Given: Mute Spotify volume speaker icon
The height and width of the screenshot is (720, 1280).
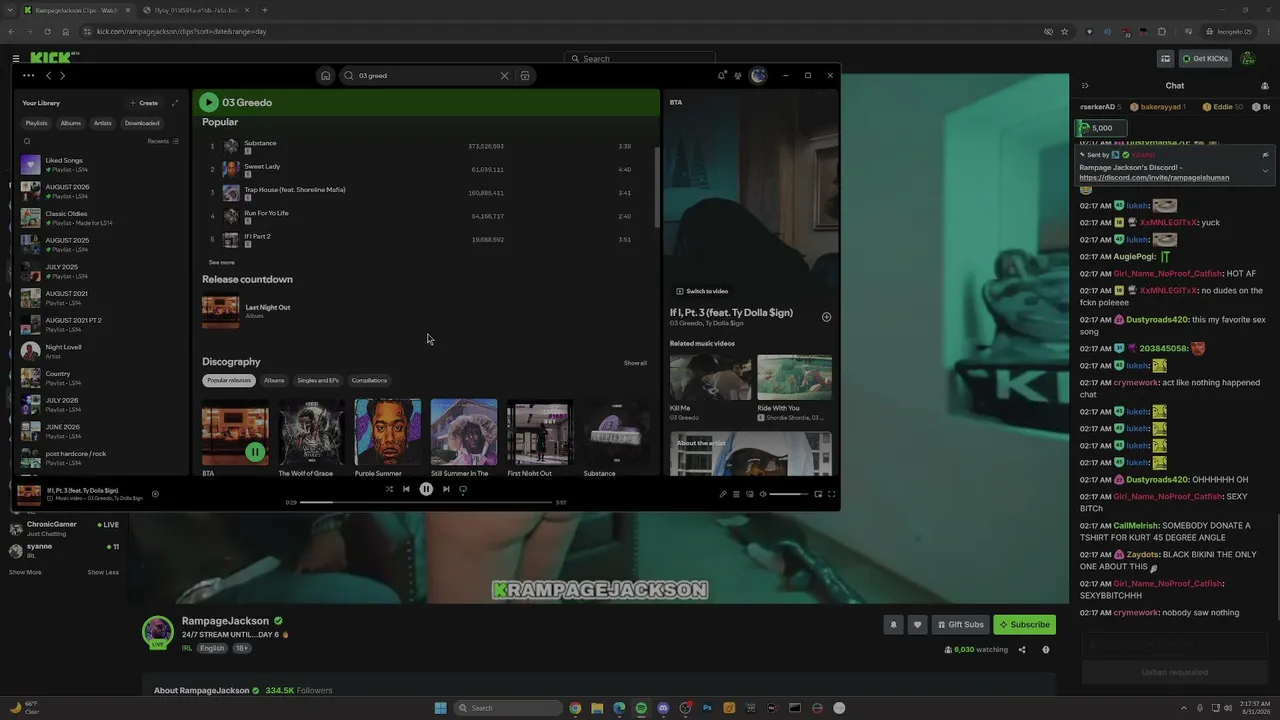Looking at the screenshot, I should pyautogui.click(x=763, y=494).
